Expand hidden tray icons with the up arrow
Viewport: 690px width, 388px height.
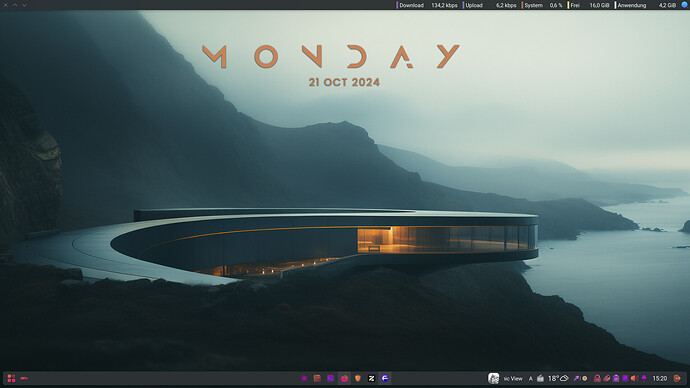click(644, 378)
